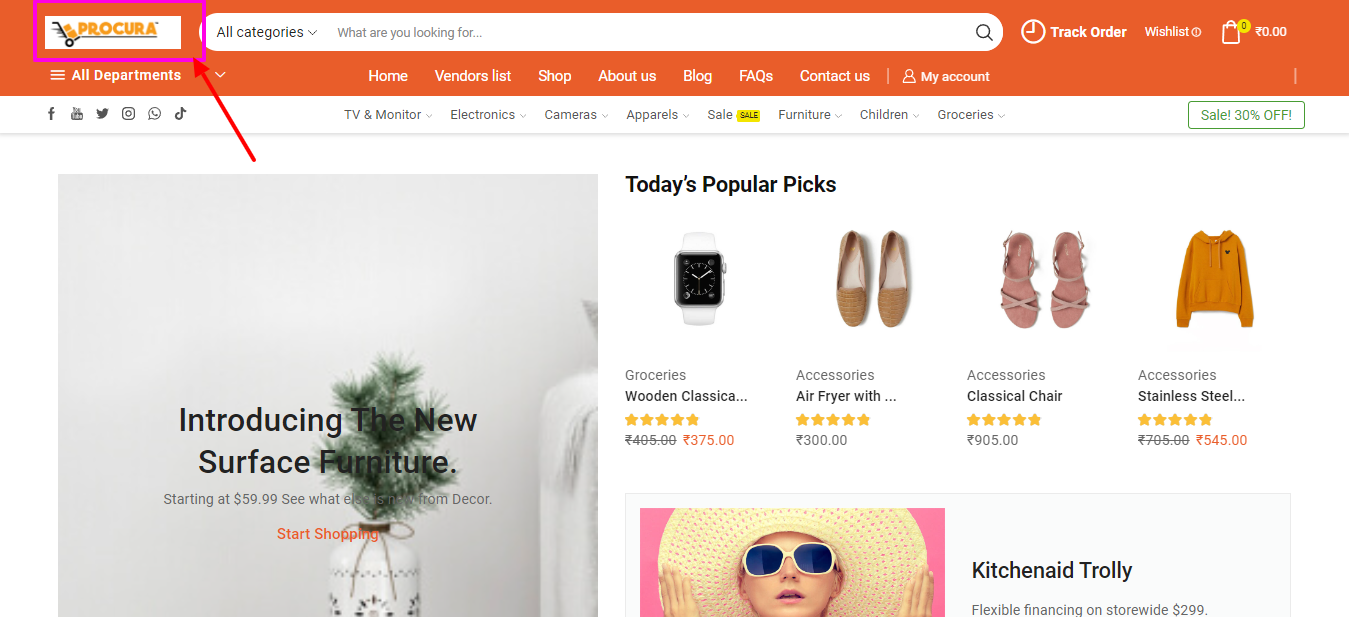Open the WhatsApp social link
1349x617 pixels.
pos(154,114)
